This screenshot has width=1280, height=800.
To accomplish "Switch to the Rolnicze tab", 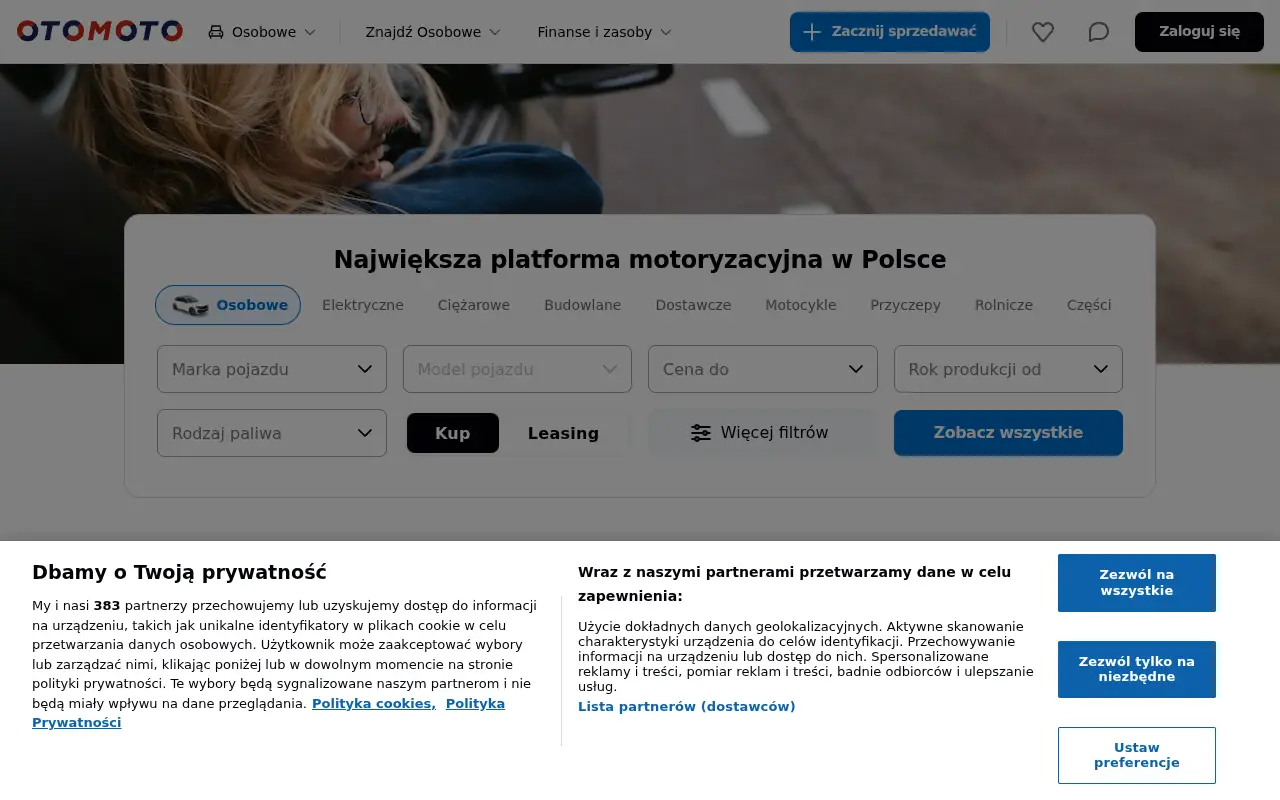I will pyautogui.click(x=1004, y=305).
